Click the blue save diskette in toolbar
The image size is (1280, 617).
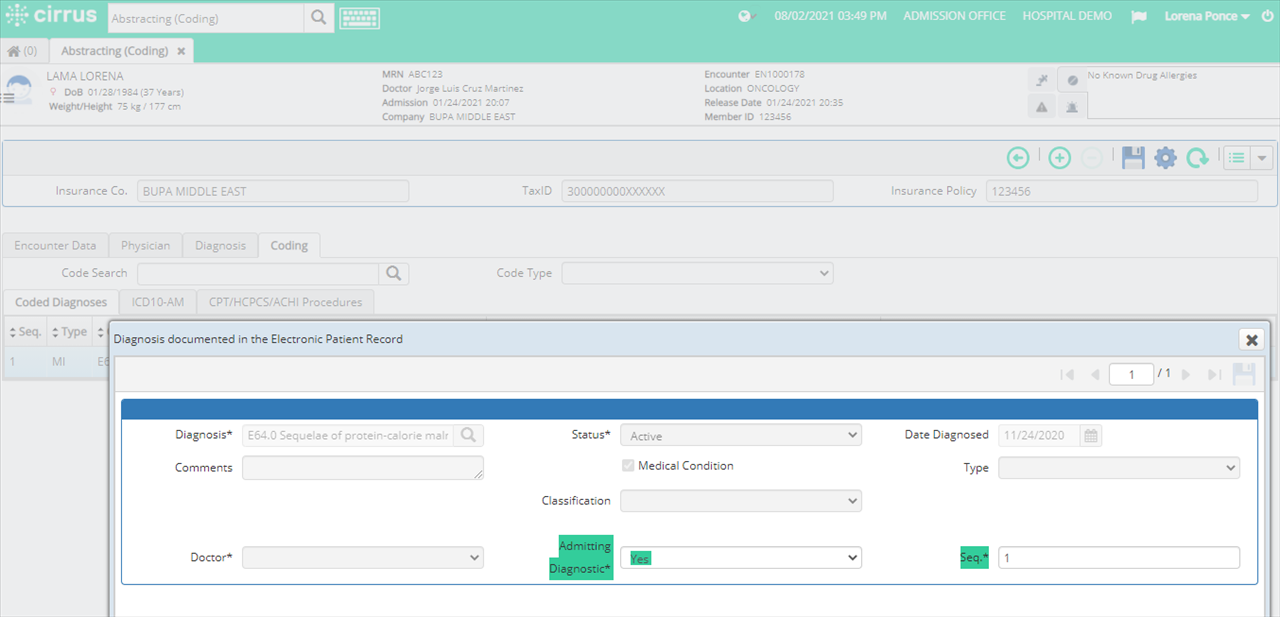coord(1133,158)
